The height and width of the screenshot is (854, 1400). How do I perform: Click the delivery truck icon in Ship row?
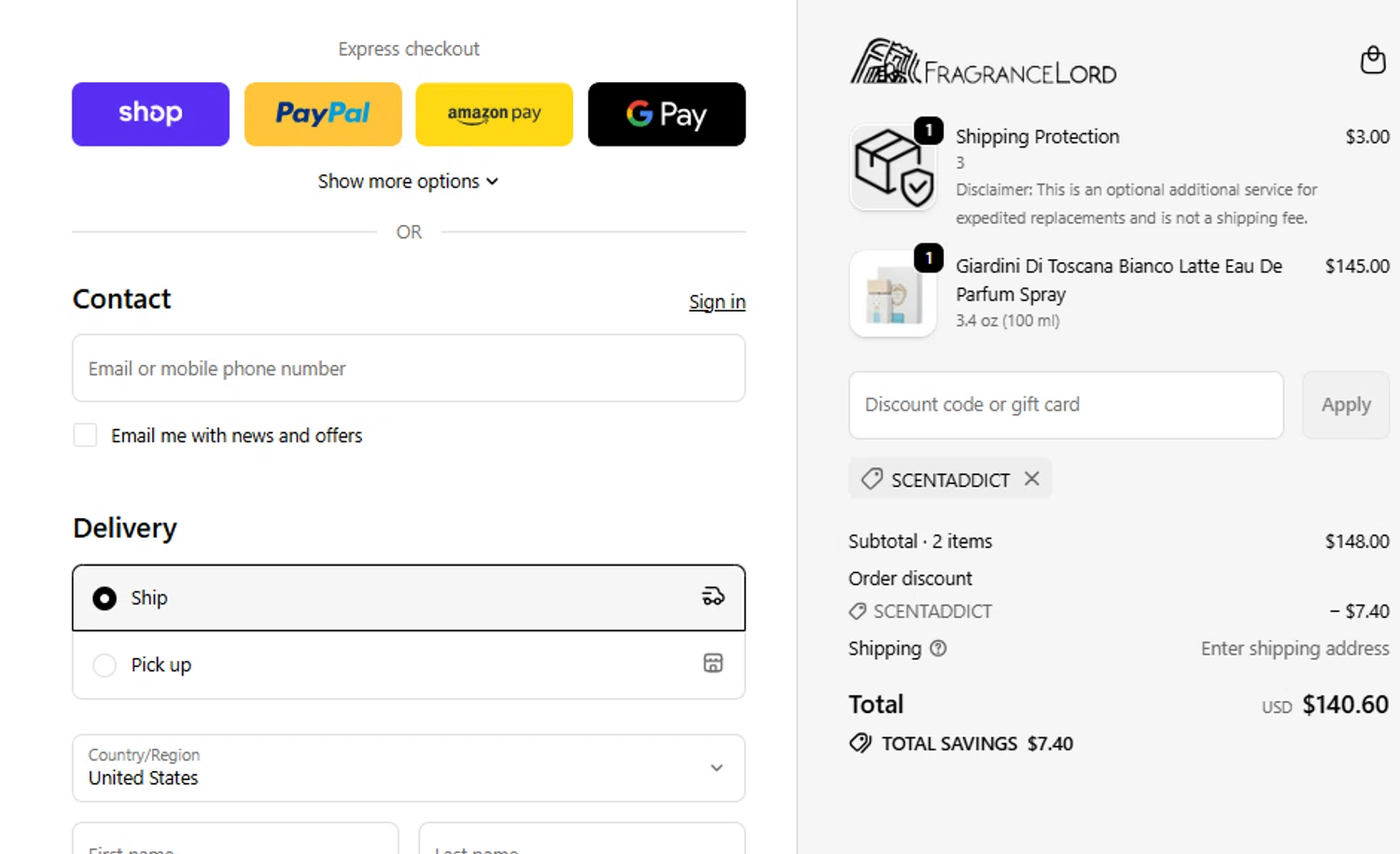(713, 596)
